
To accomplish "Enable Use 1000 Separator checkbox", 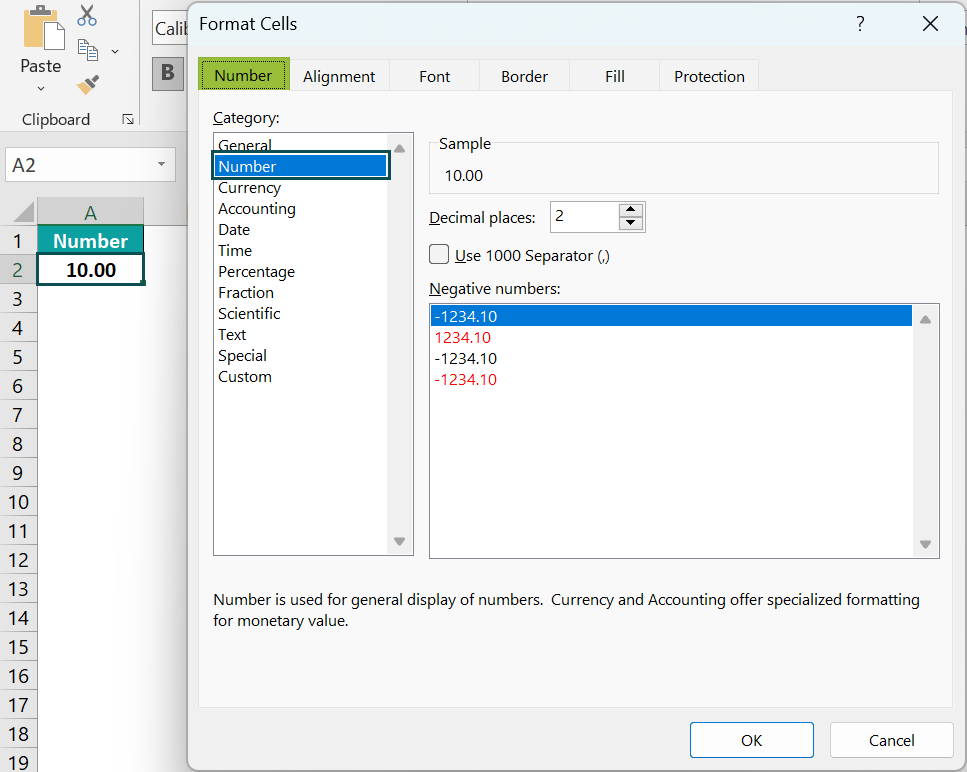I will pyautogui.click(x=439, y=255).
